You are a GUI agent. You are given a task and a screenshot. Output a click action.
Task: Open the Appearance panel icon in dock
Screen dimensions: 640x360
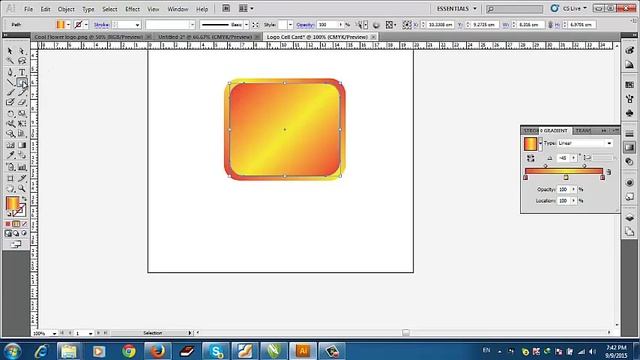[x=629, y=182]
